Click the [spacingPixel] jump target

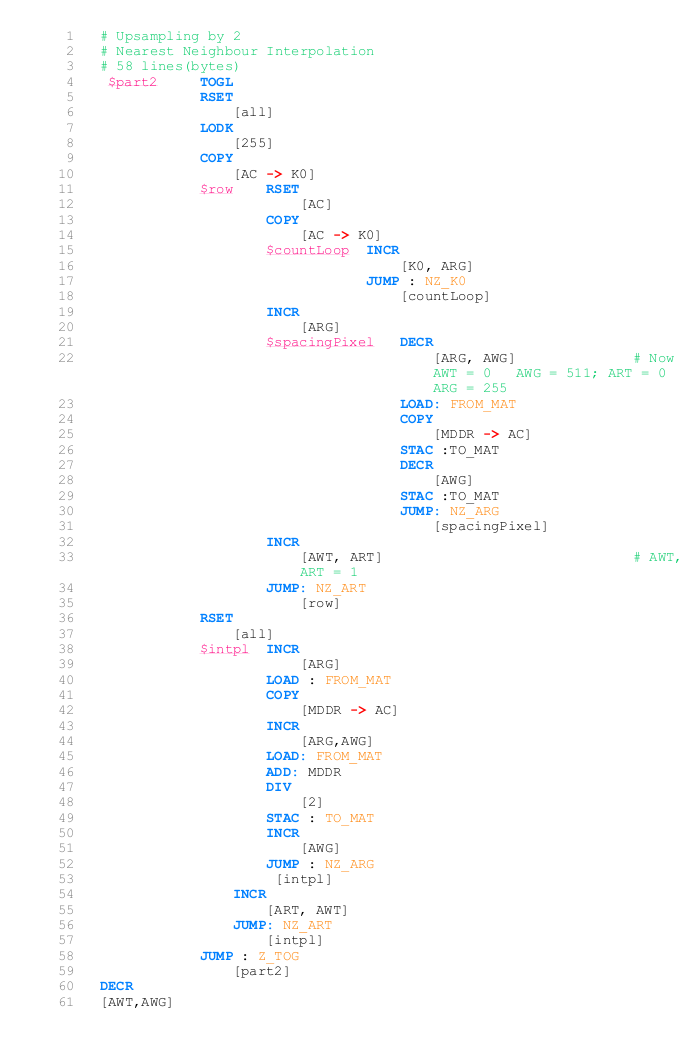tap(490, 527)
